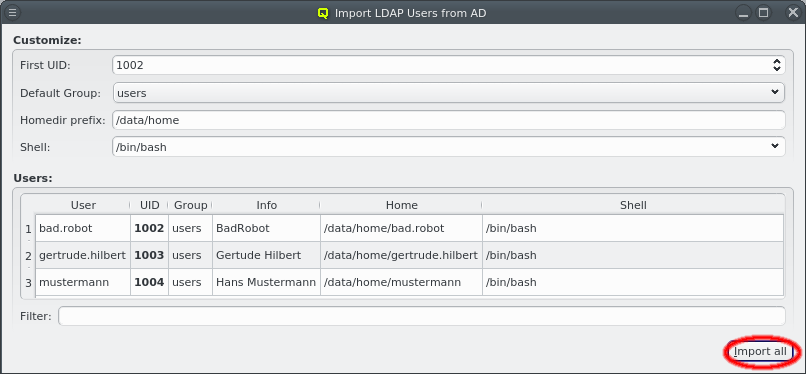Click the /bin/bash shell cell for mustermann
The height and width of the screenshot is (374, 806).
633,282
